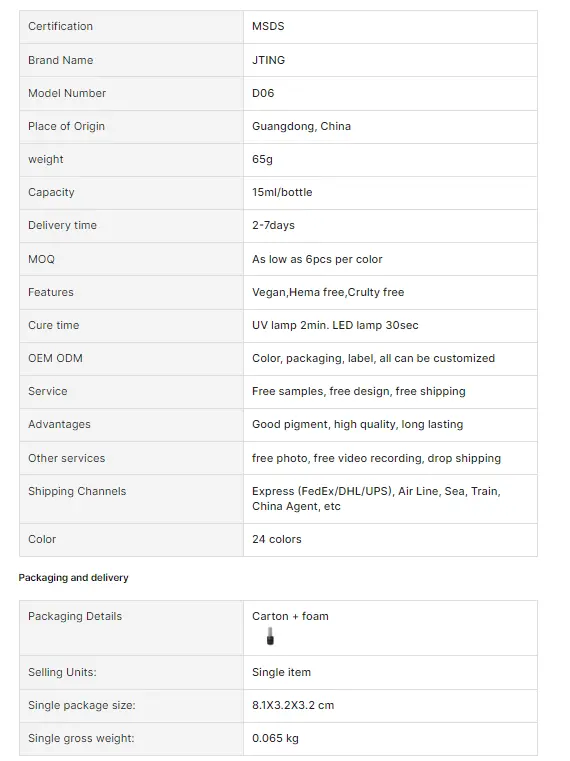
Task: Click the UV lamp cure time value
Action: pos(335,325)
